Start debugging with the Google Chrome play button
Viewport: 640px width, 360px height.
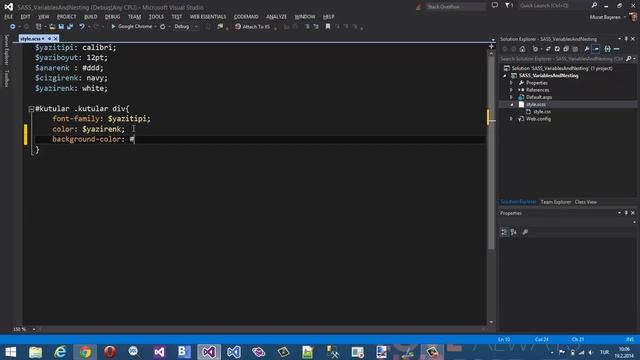(113, 27)
